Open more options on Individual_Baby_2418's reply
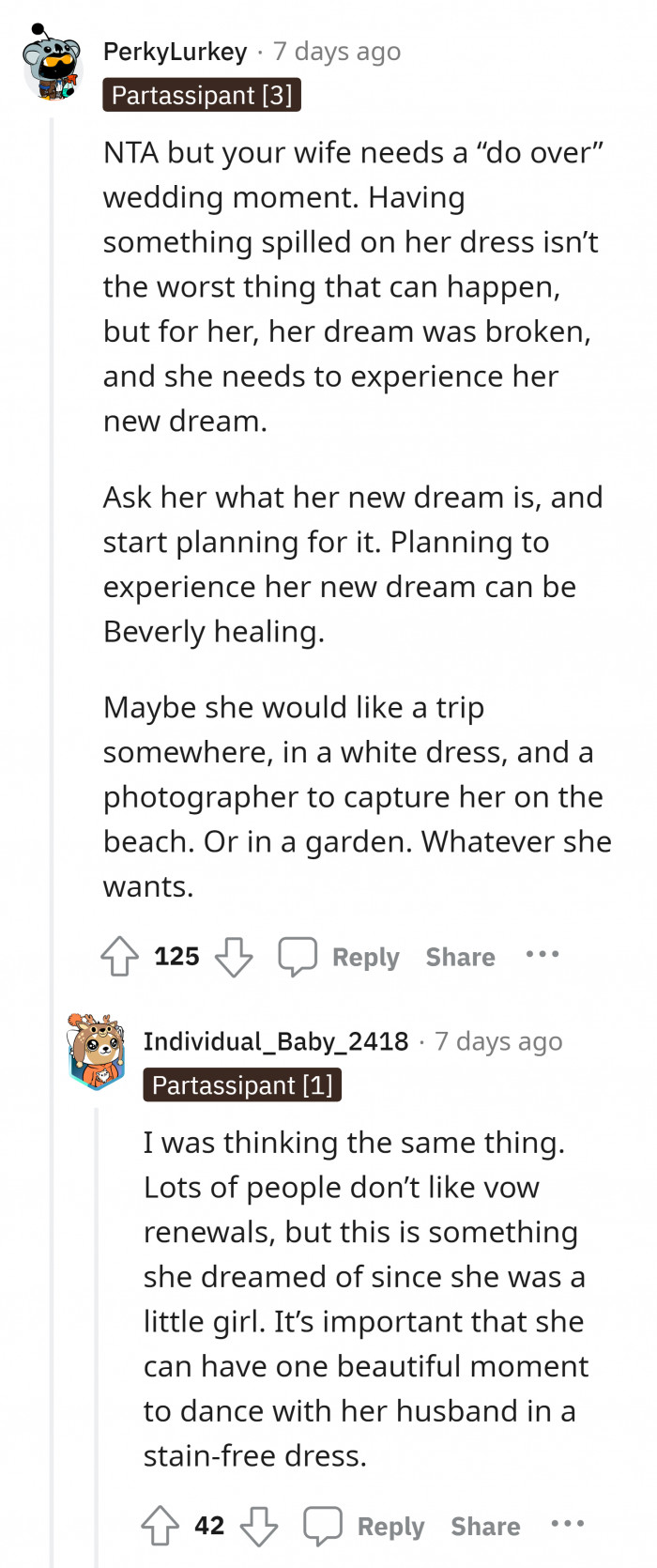The width and height of the screenshot is (657, 1568). coord(568,1524)
